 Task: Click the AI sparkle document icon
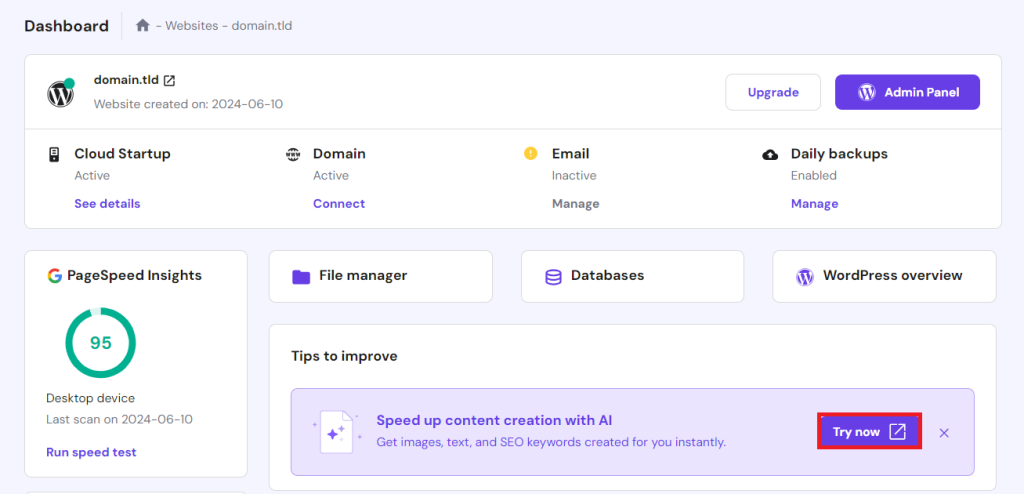click(335, 431)
